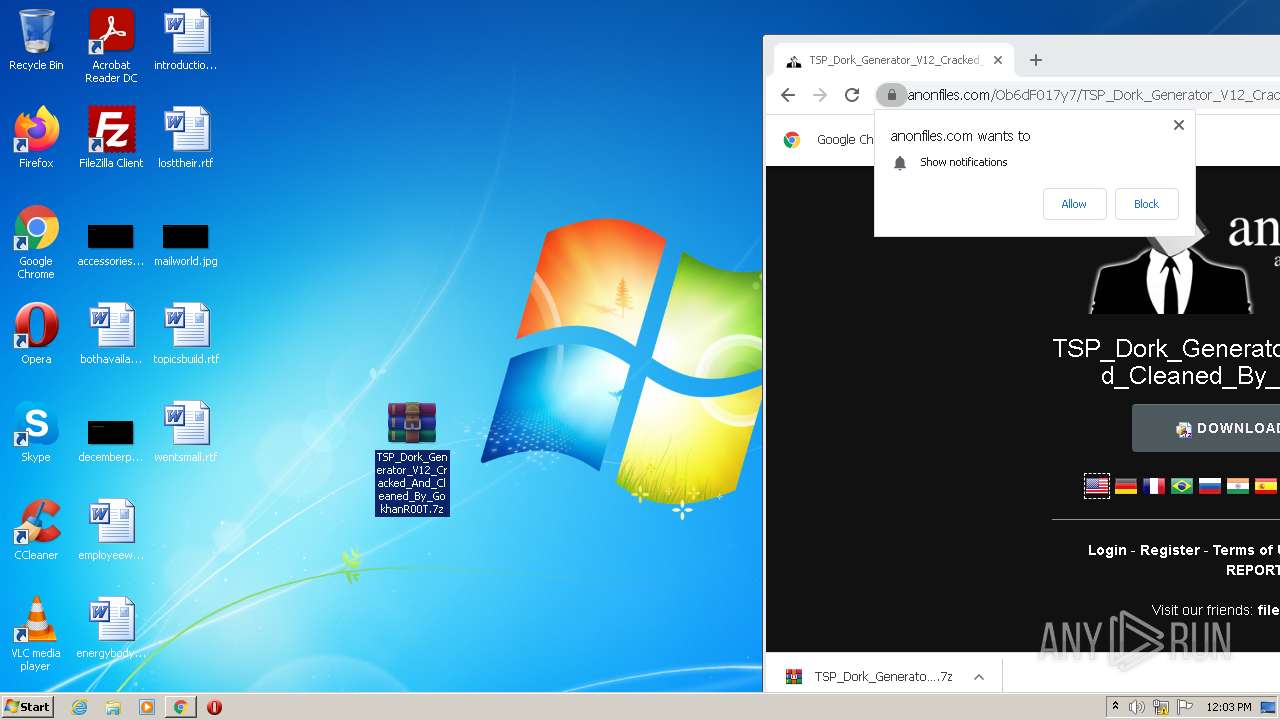Launch Acrobat Reader DC shortcut
The width and height of the screenshot is (1280, 720).
coord(111,47)
